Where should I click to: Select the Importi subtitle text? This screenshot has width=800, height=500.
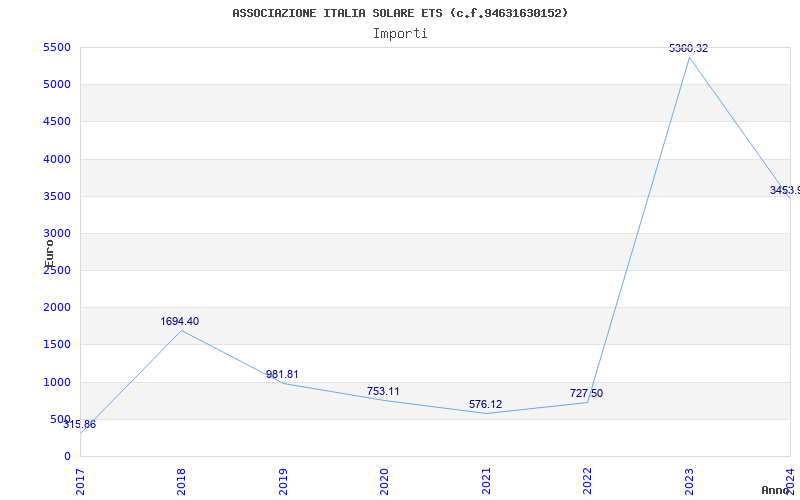[x=400, y=34]
